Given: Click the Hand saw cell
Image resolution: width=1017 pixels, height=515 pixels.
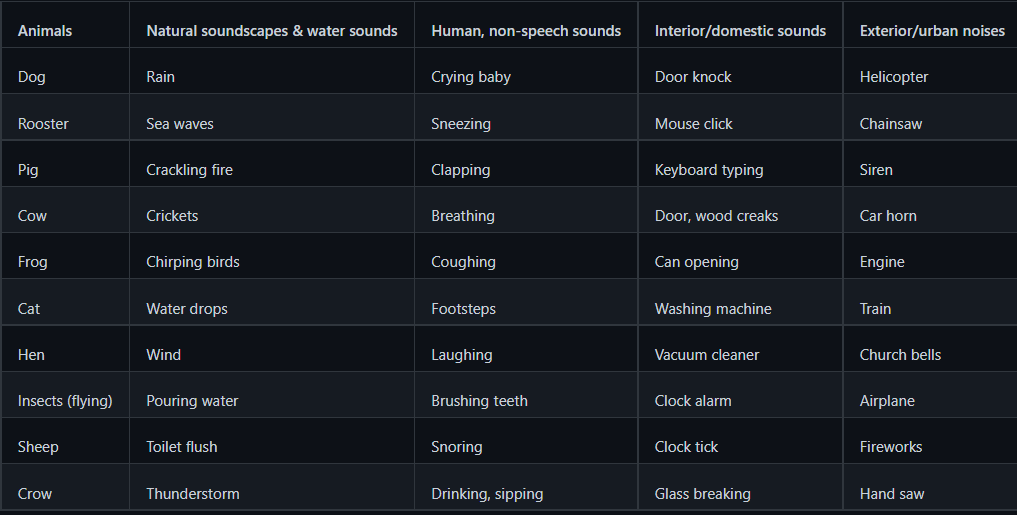Looking at the screenshot, I should (892, 494).
